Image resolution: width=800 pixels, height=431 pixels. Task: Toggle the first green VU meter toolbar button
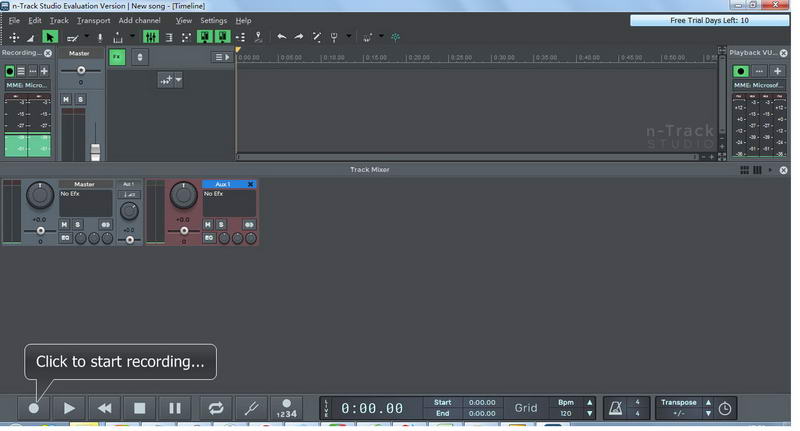pos(205,37)
